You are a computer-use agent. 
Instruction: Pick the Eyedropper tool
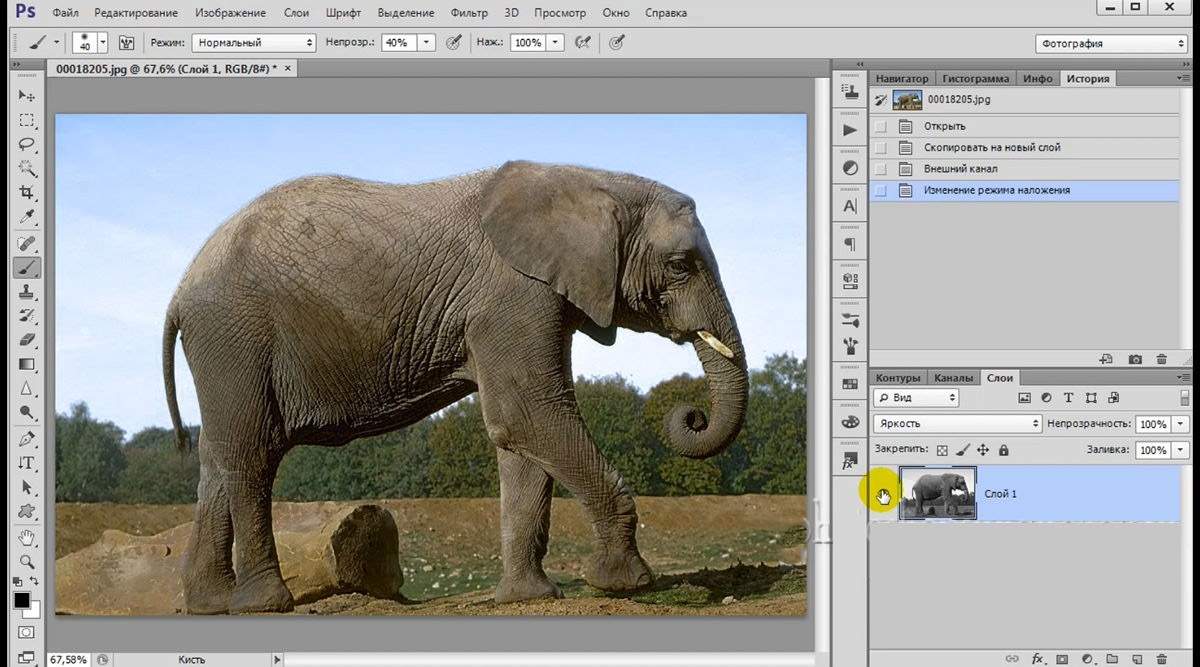[x=27, y=216]
